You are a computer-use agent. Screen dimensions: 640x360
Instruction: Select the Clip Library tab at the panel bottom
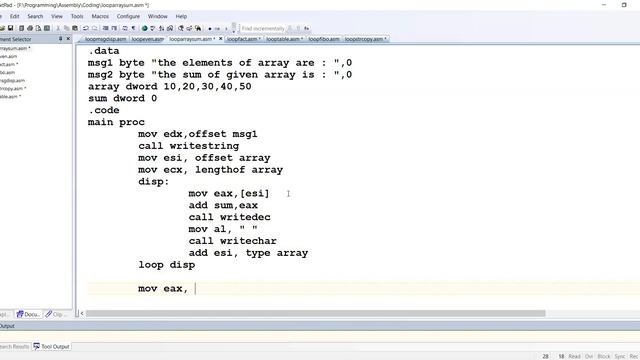(54, 314)
